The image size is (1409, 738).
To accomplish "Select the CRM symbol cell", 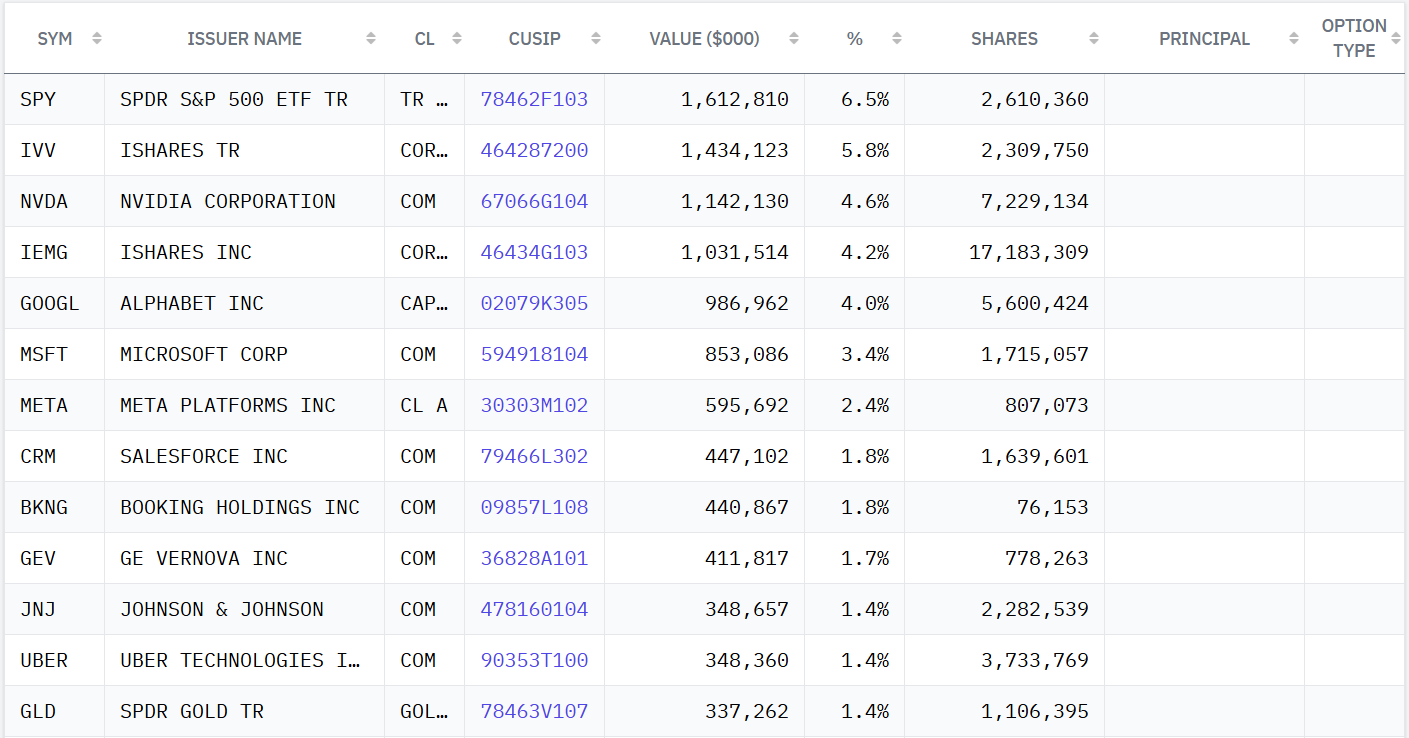I will coord(55,456).
